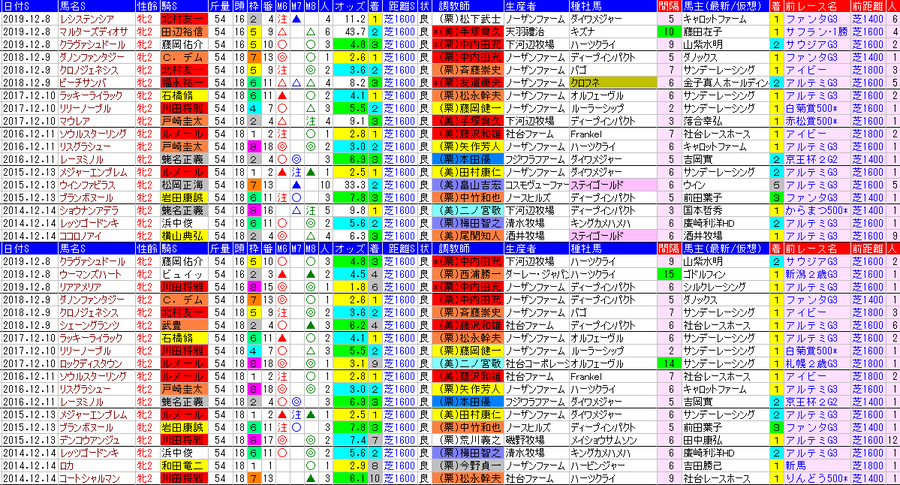The image size is (900, 485).
Task: Click jockey cell 松岡正海
Action: 183,185
